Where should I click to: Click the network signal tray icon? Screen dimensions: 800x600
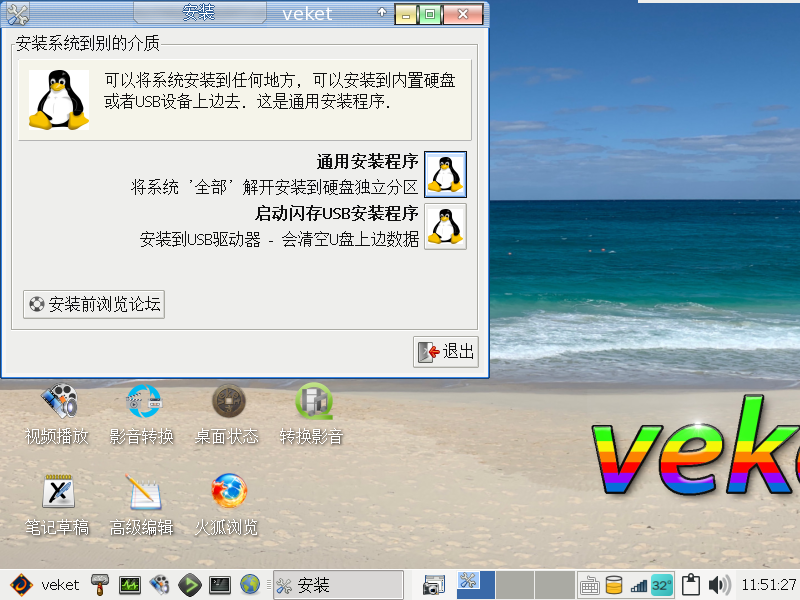coord(639,586)
